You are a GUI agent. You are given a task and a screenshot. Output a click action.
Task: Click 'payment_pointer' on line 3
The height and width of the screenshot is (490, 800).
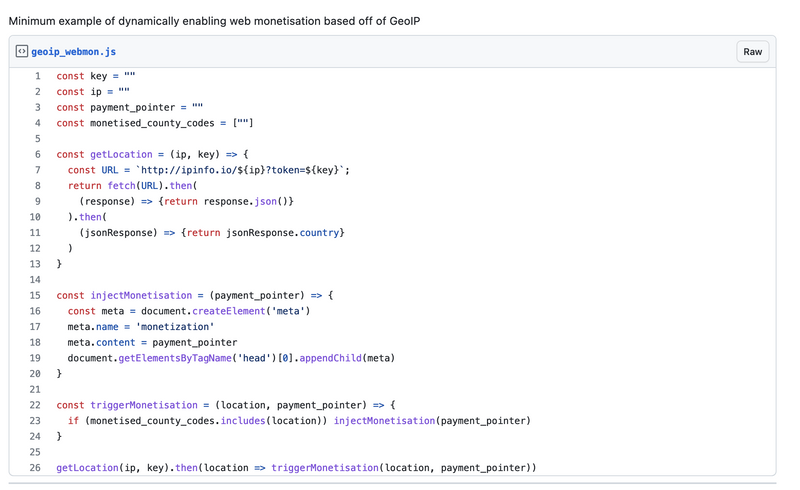(x=133, y=107)
